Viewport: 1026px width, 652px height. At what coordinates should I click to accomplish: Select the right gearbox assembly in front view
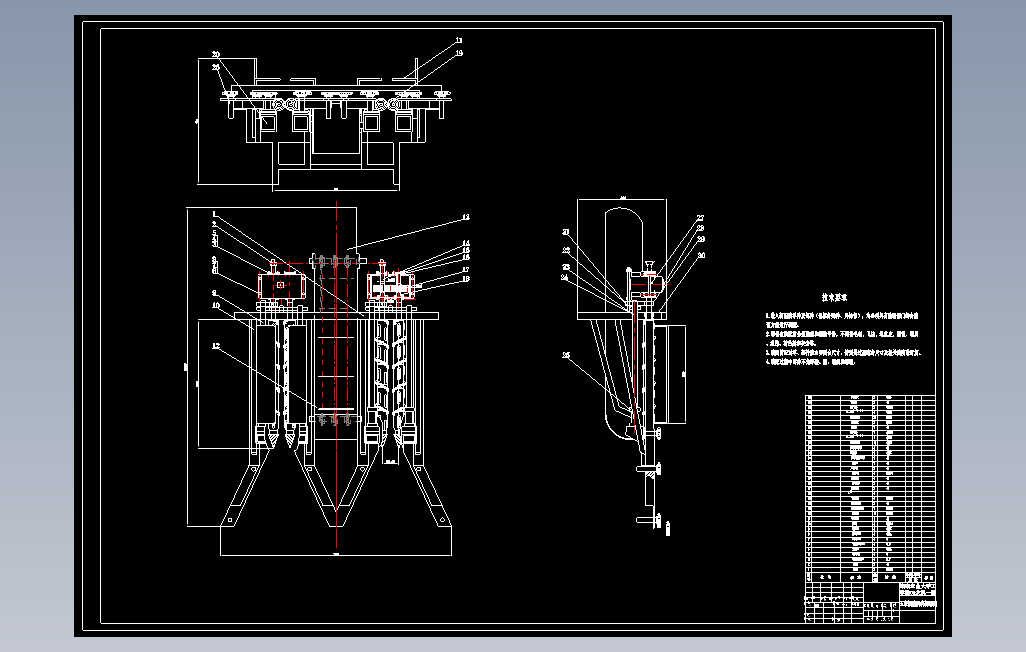[x=391, y=285]
